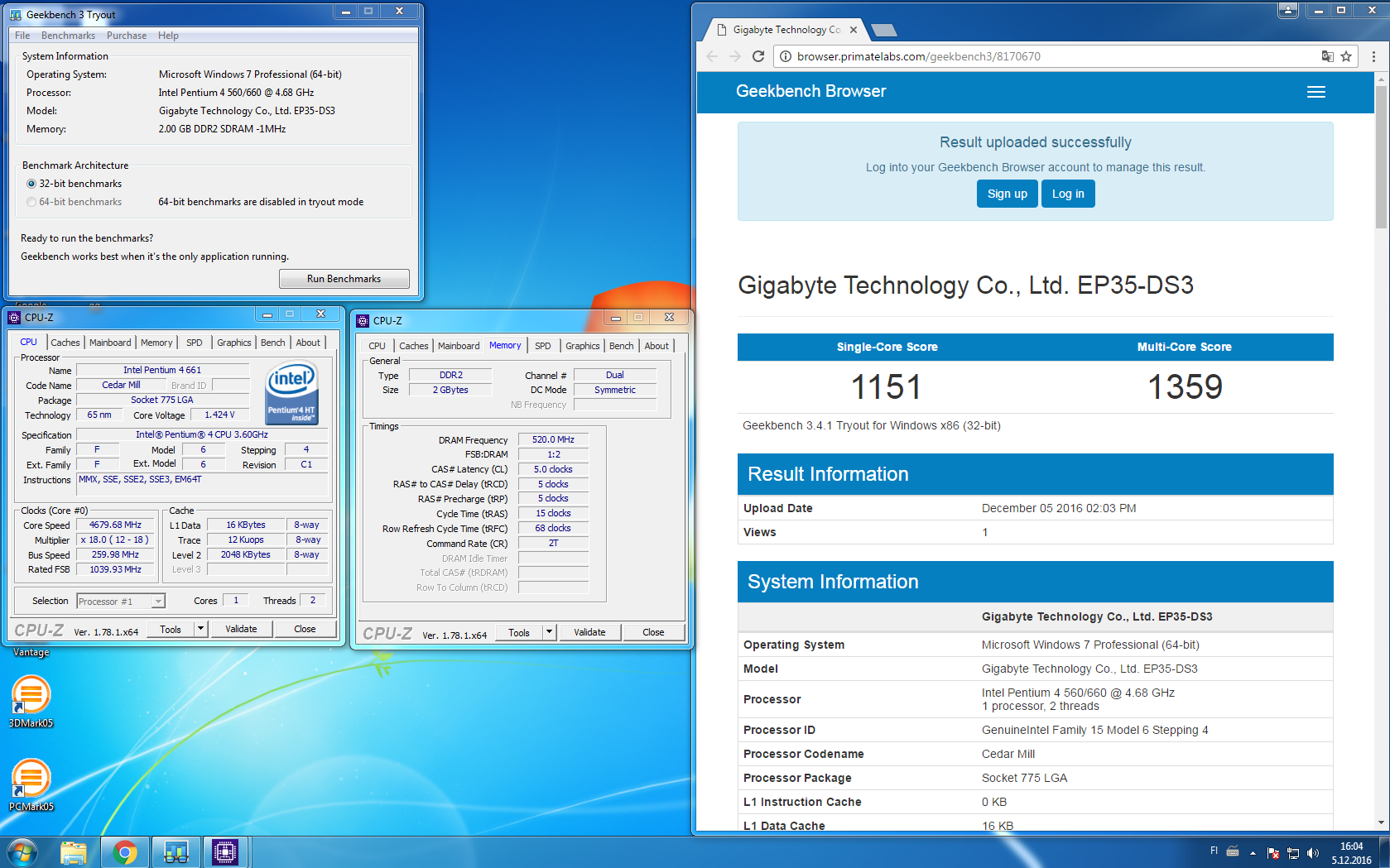Close the Gigabyte Technology browser tab
Screen dimensions: 1390x868
[854, 30]
